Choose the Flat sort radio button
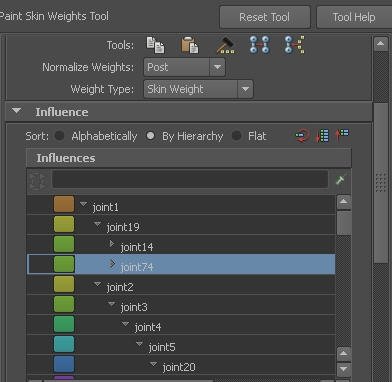This screenshot has height=382, width=392. [237, 136]
